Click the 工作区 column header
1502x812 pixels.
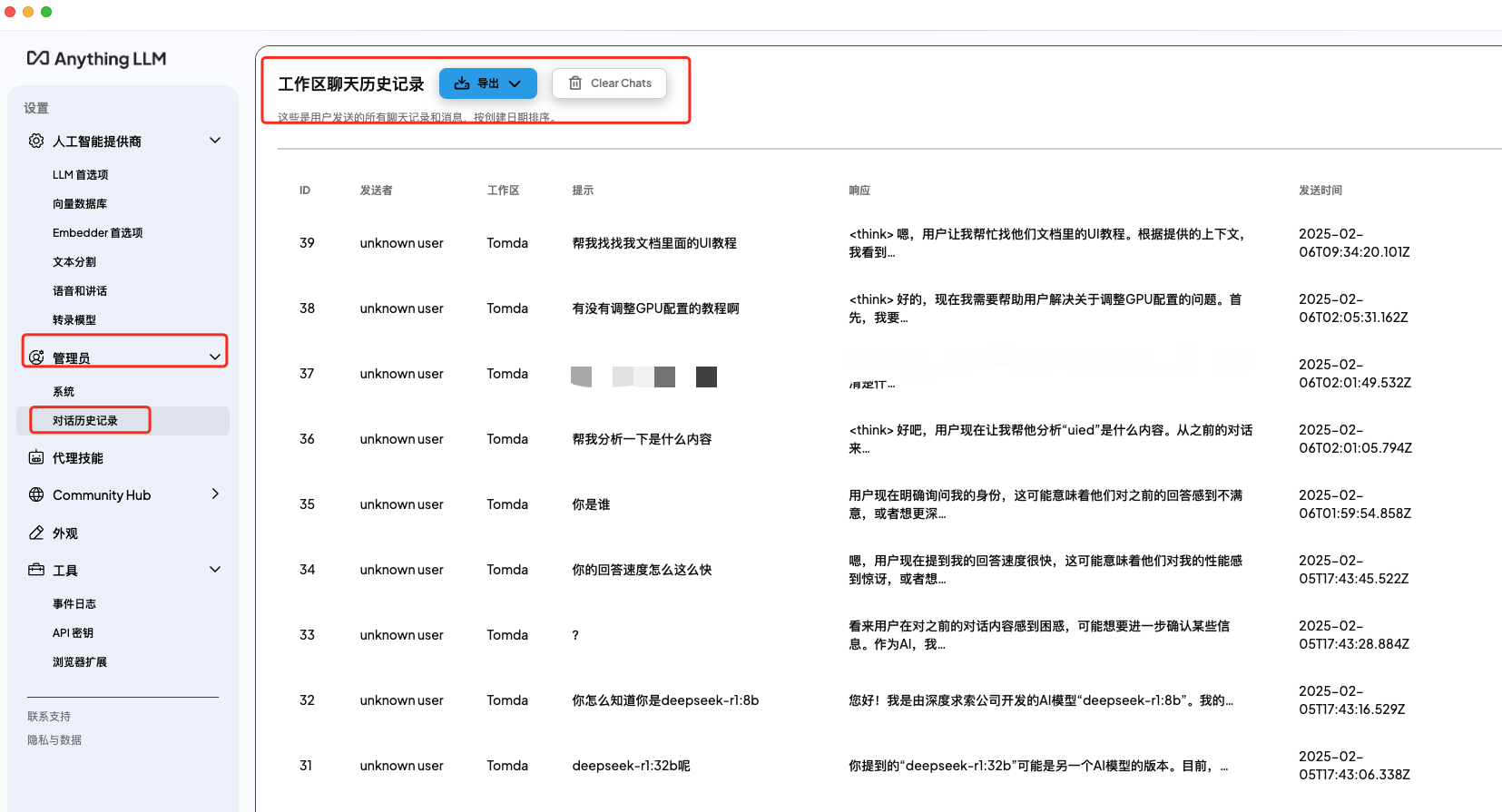click(504, 190)
